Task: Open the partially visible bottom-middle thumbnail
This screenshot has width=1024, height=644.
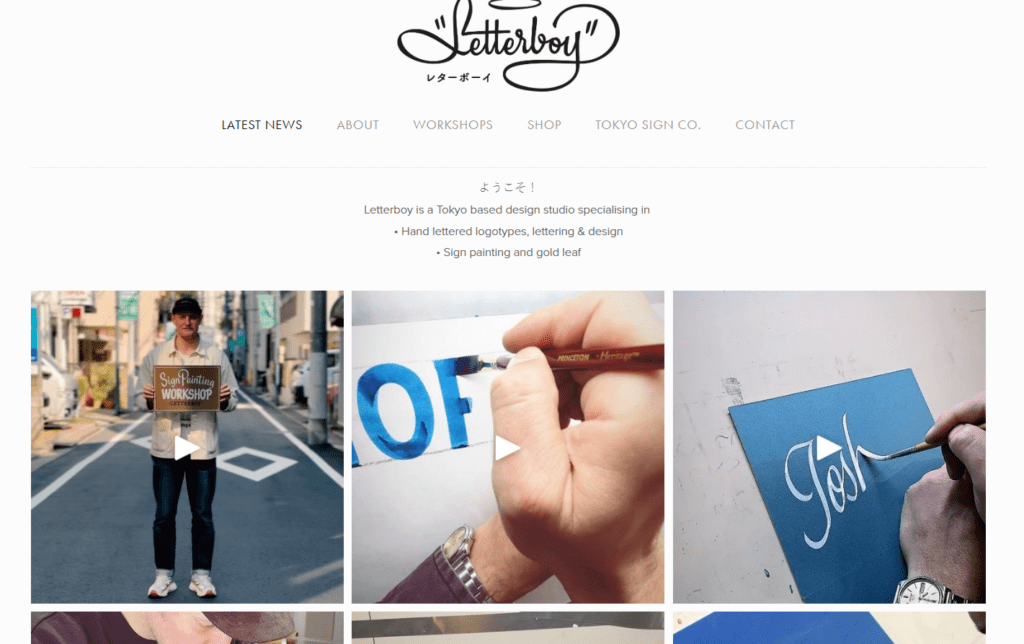Action: (x=508, y=628)
